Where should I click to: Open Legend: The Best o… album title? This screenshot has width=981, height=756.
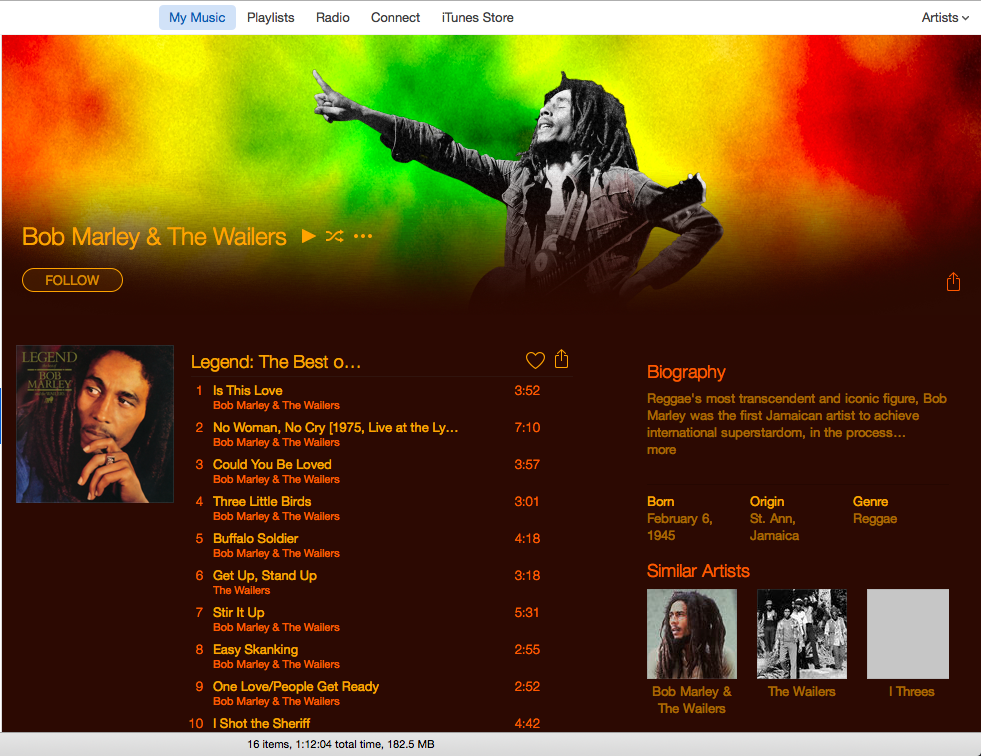tap(276, 362)
